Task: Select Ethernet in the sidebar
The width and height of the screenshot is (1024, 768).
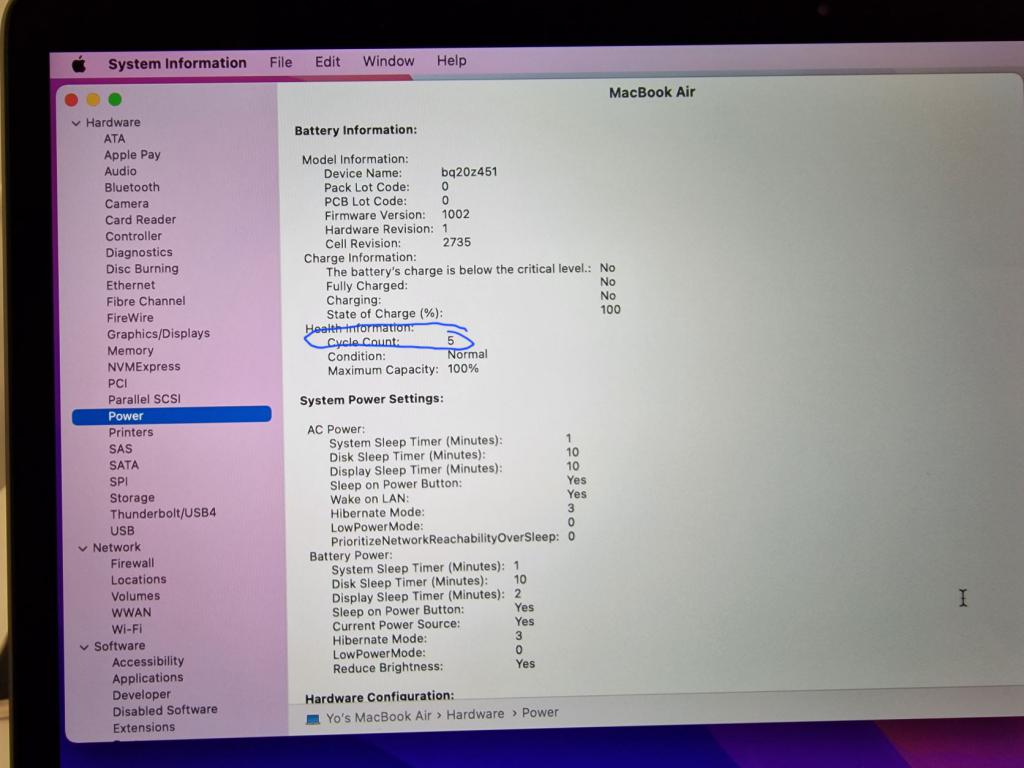Action: point(131,285)
